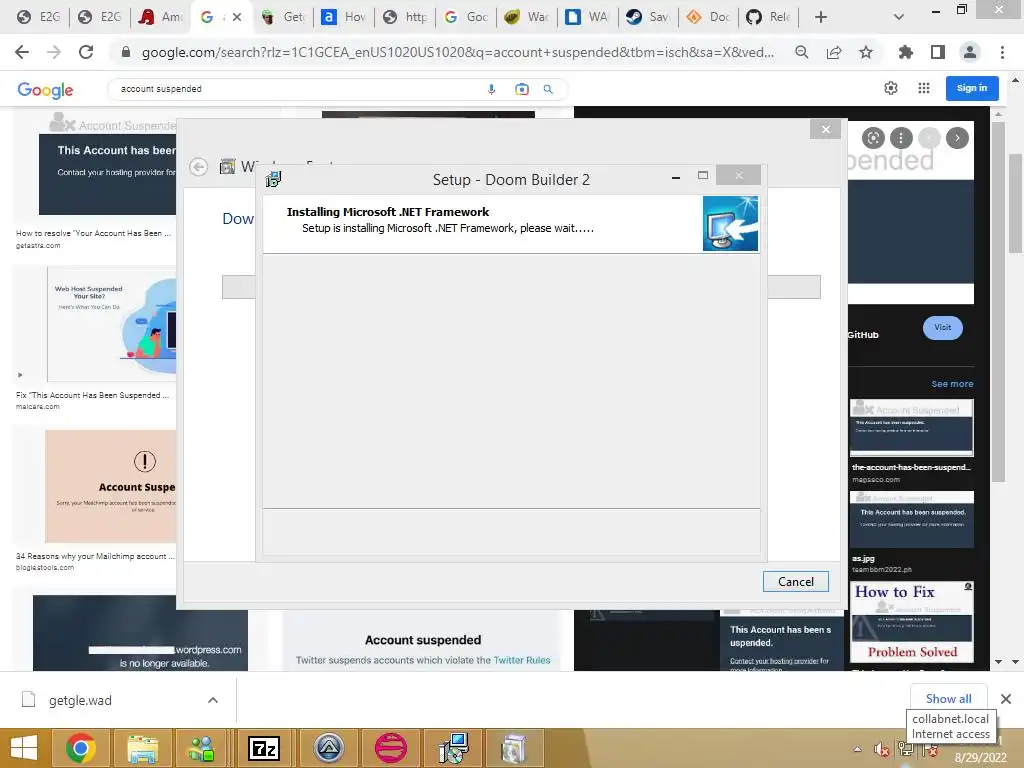The image size is (1024, 768).
Task: Click back arrow in Windows Features dialog
Action: pyautogui.click(x=199, y=167)
